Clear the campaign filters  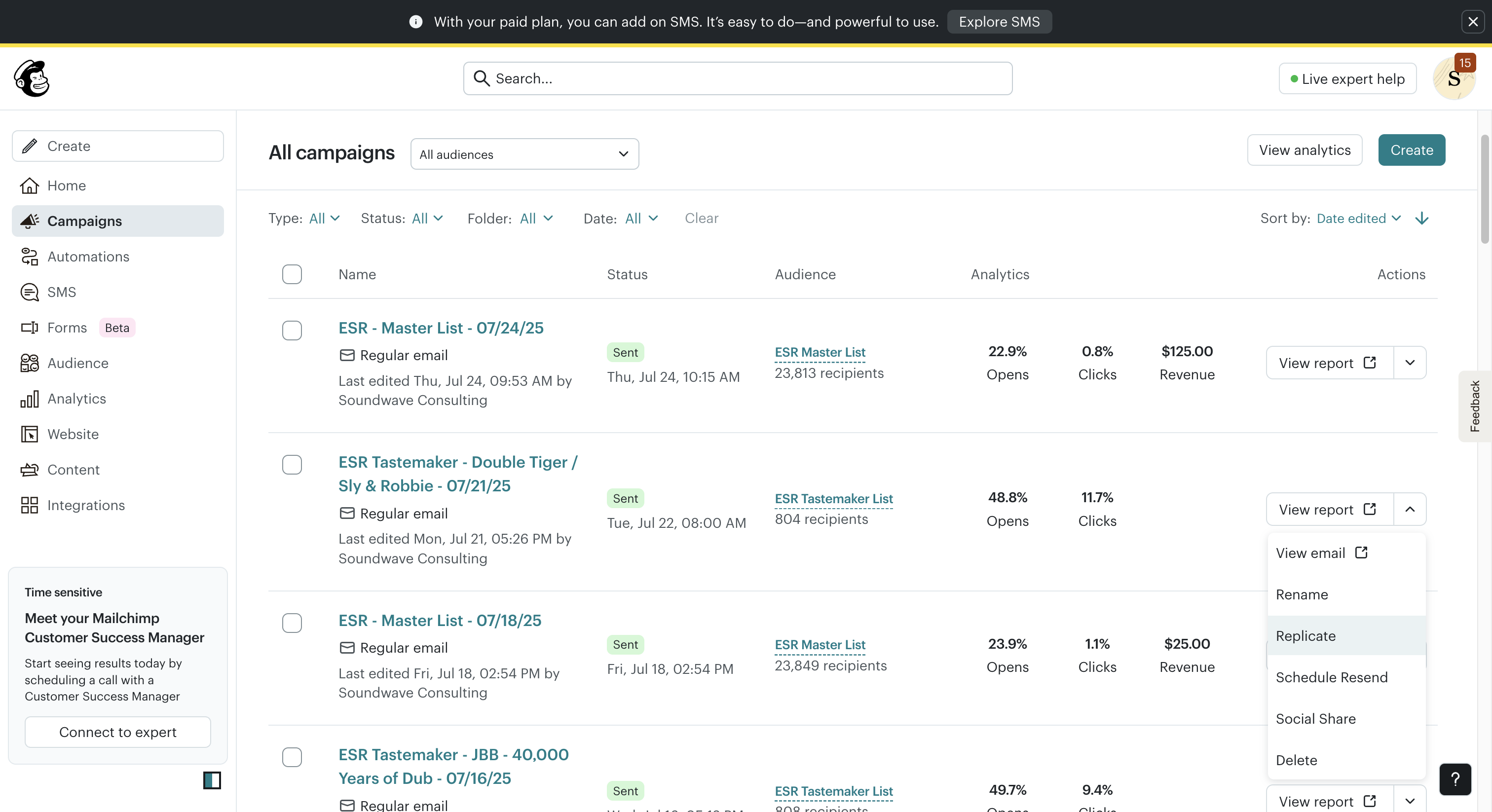pos(702,219)
